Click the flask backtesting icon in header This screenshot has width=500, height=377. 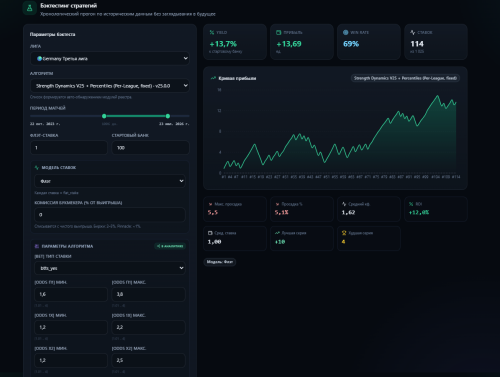click(29, 8)
